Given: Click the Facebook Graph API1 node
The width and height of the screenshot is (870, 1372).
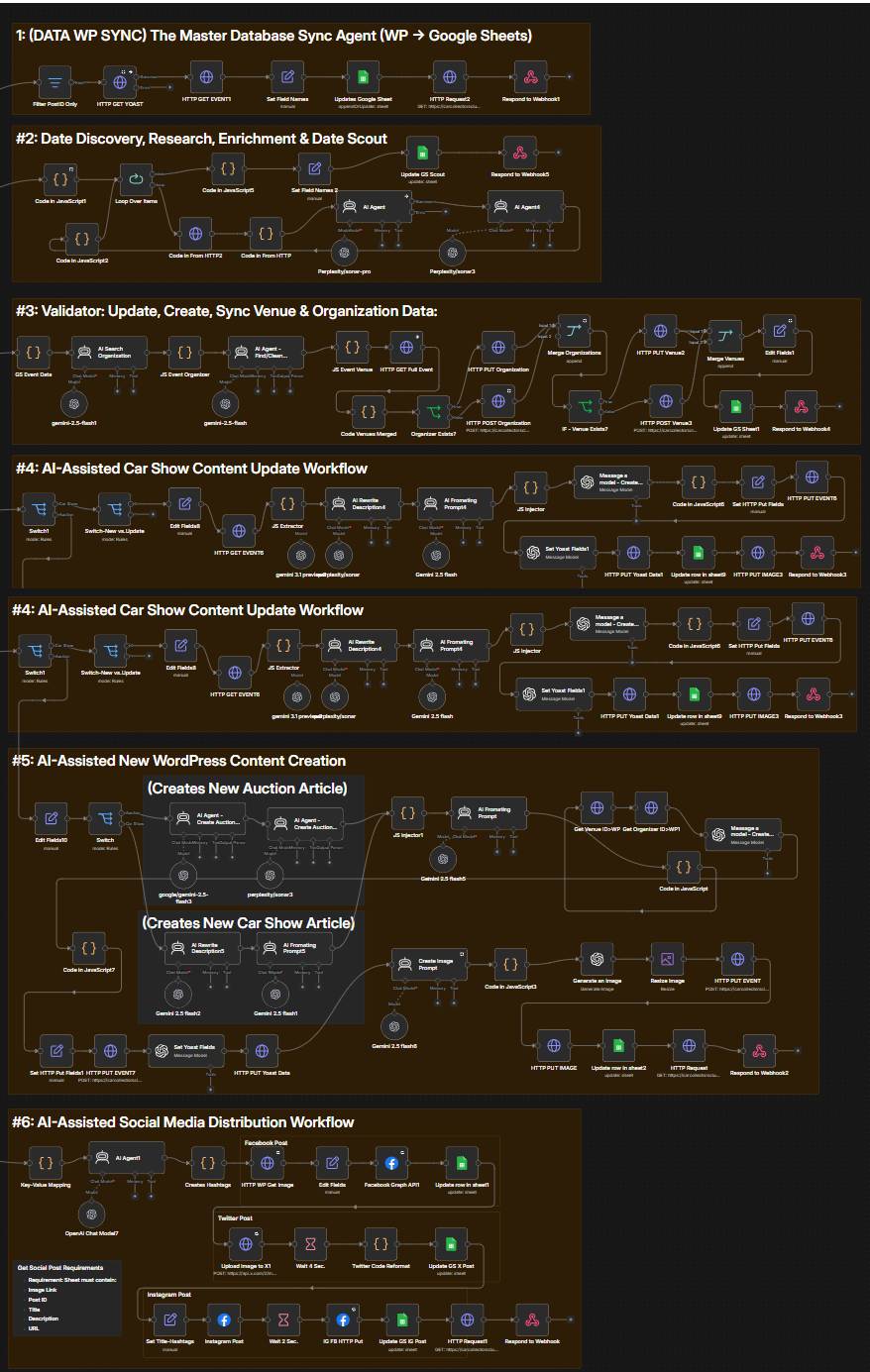Looking at the screenshot, I should pyautogui.click(x=391, y=1163).
